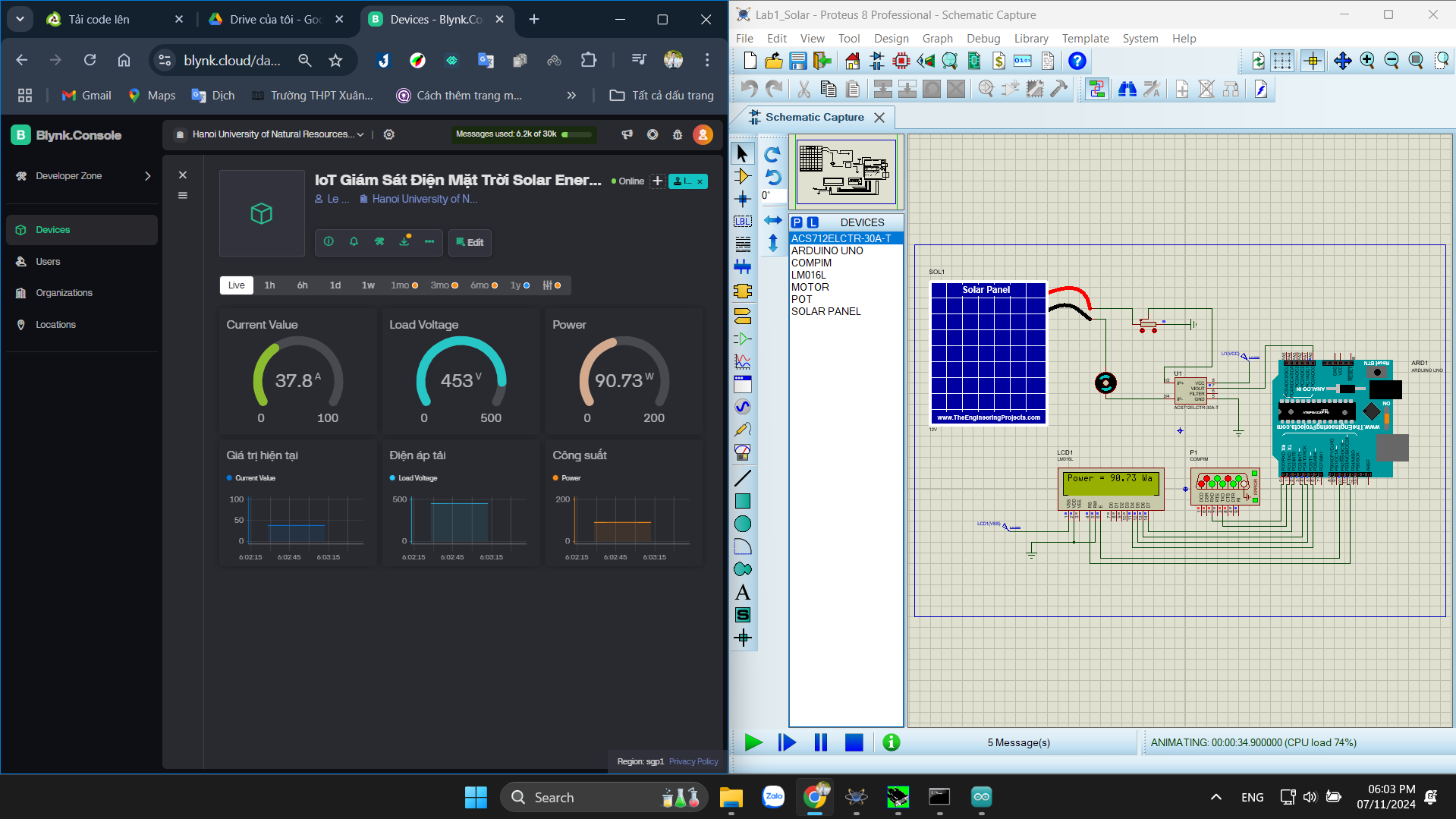Select ARDUINO UNO in the DEVICES list
Screen dimensions: 1456x819
827,250
